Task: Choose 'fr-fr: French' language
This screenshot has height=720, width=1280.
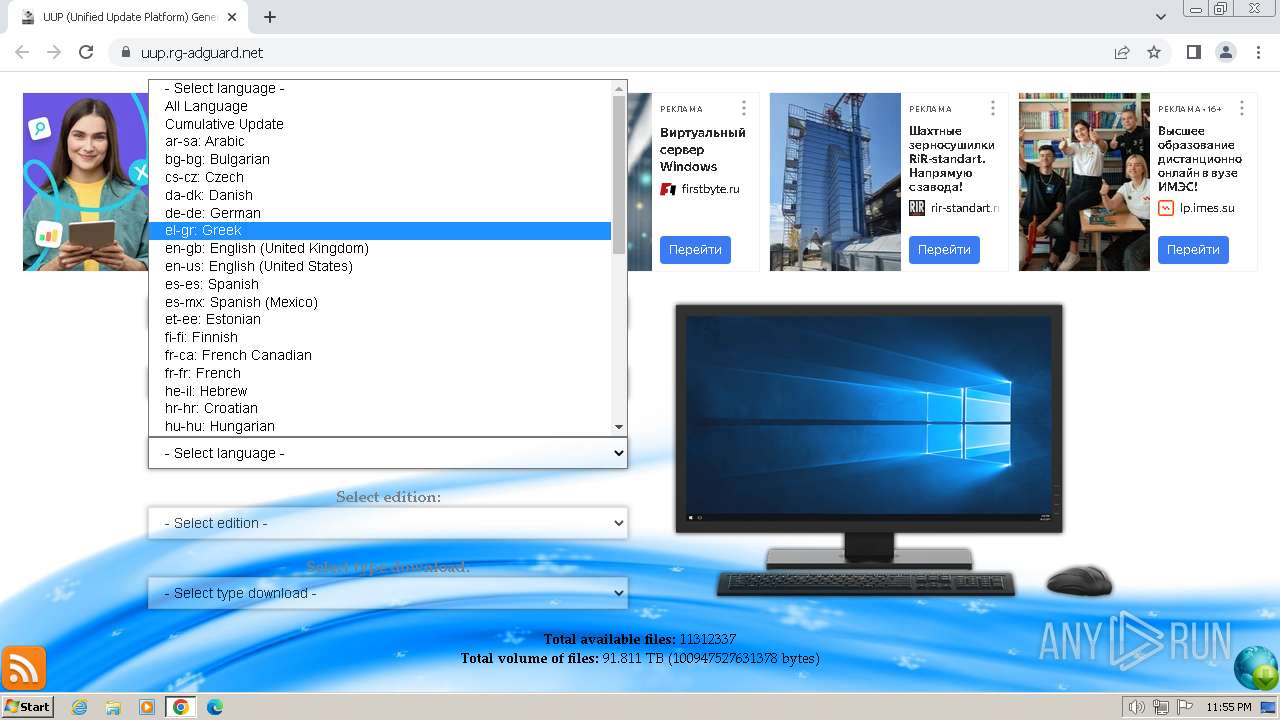Action: pyautogui.click(x=380, y=373)
